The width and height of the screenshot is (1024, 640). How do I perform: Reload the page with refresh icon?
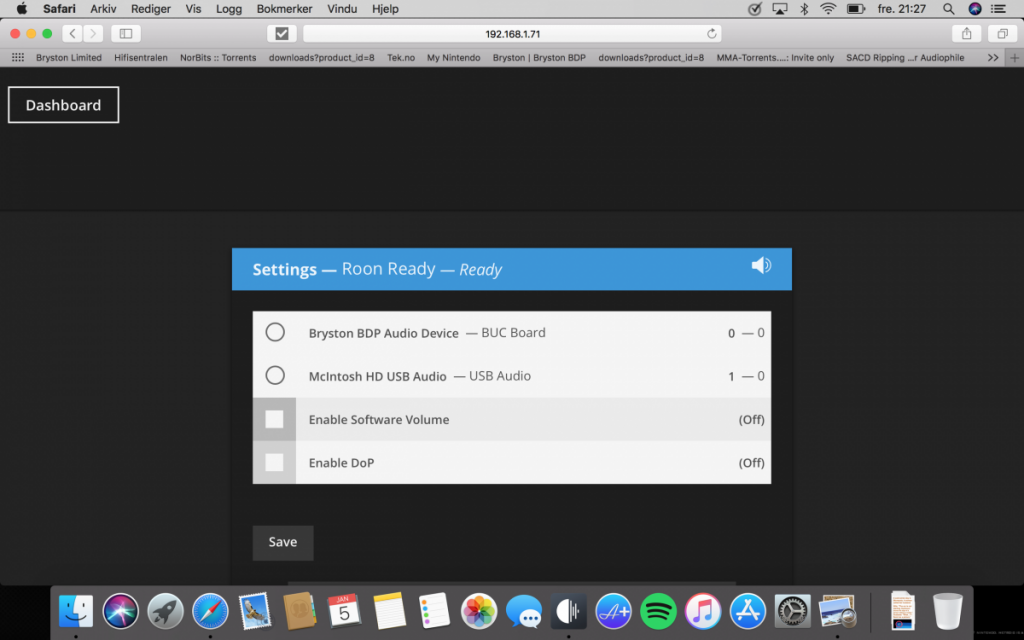(x=711, y=33)
